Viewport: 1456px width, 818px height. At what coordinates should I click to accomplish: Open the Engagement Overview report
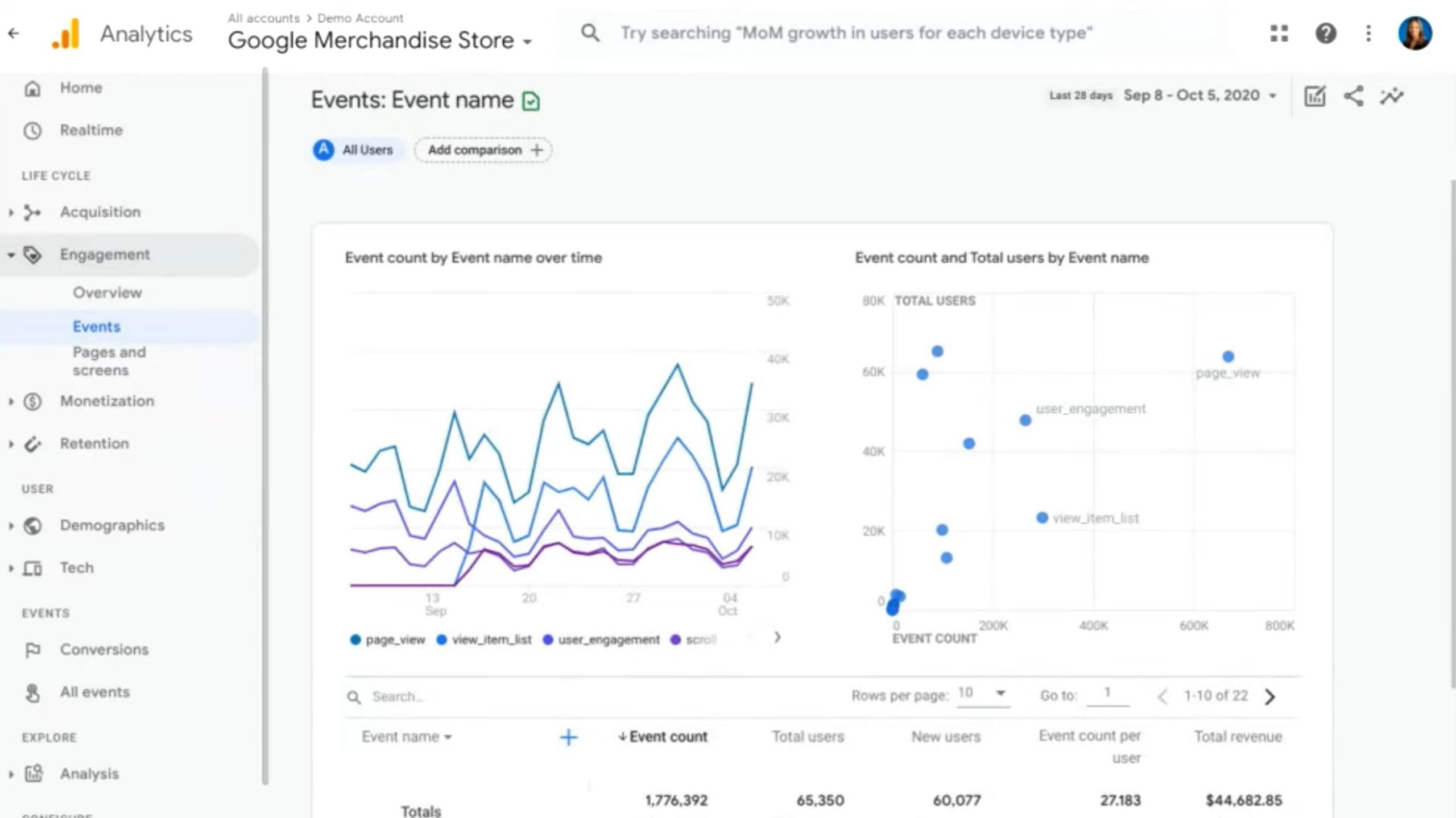click(107, 293)
